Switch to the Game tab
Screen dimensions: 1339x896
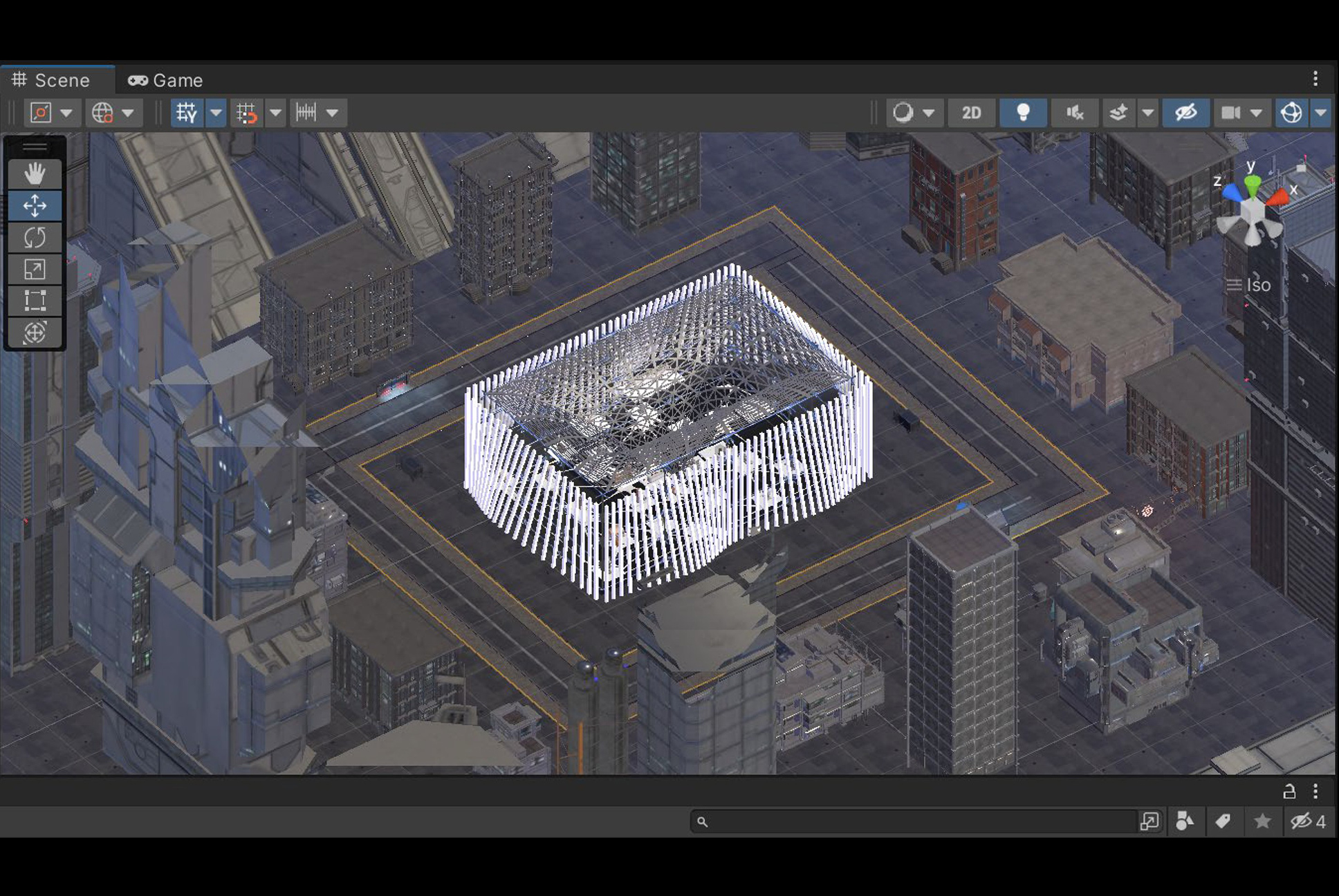coord(165,80)
